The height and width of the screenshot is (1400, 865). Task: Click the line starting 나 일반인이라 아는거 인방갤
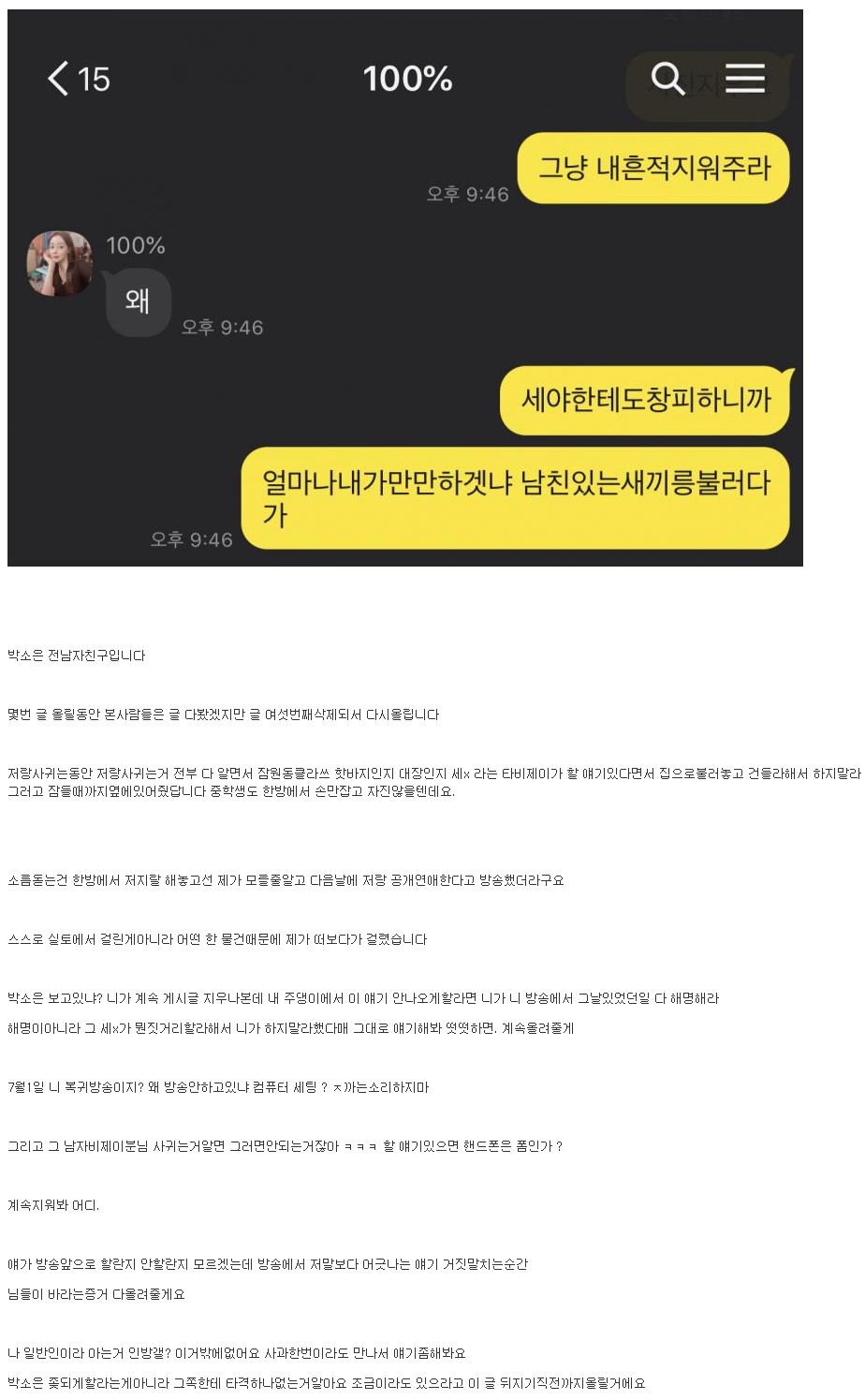[237, 1353]
